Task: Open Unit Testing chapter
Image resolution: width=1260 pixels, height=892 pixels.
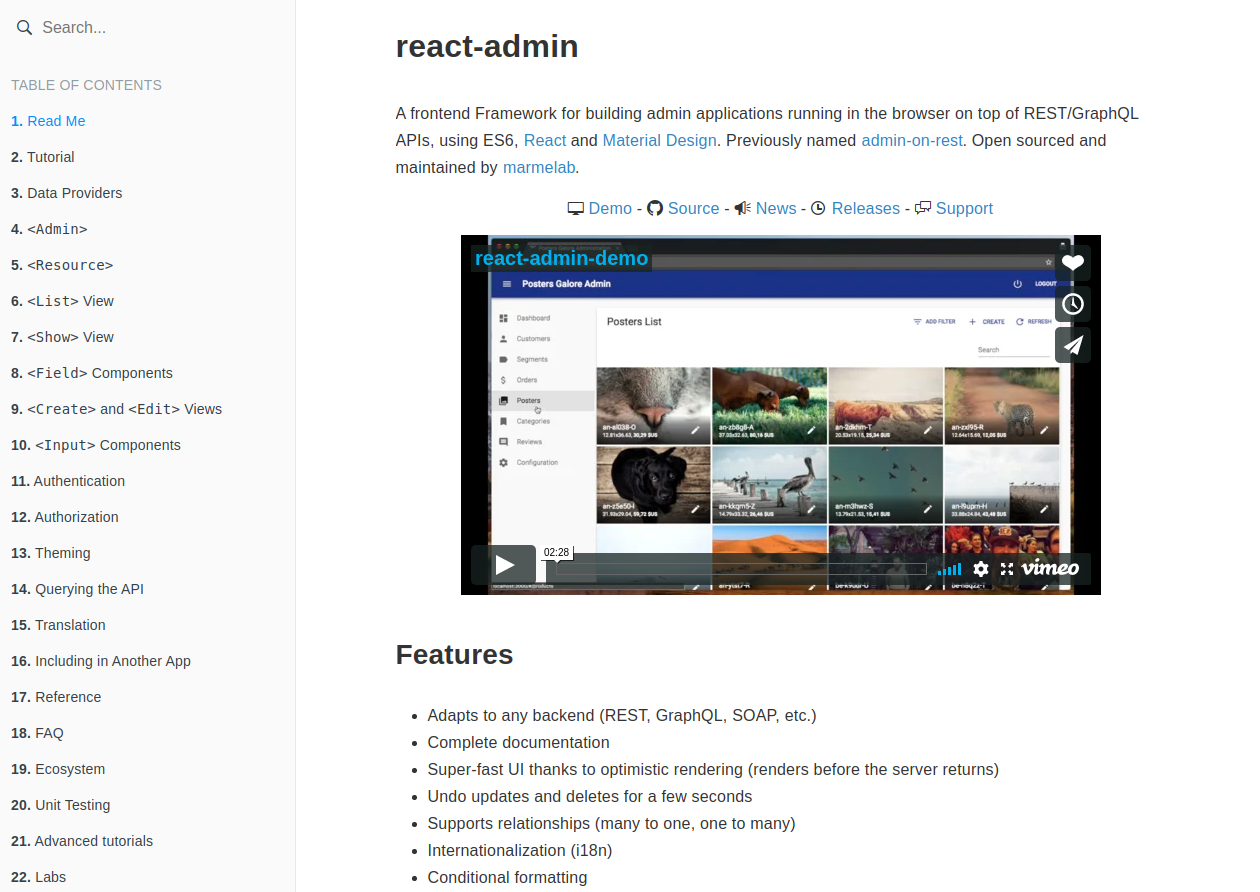Action: coord(61,805)
